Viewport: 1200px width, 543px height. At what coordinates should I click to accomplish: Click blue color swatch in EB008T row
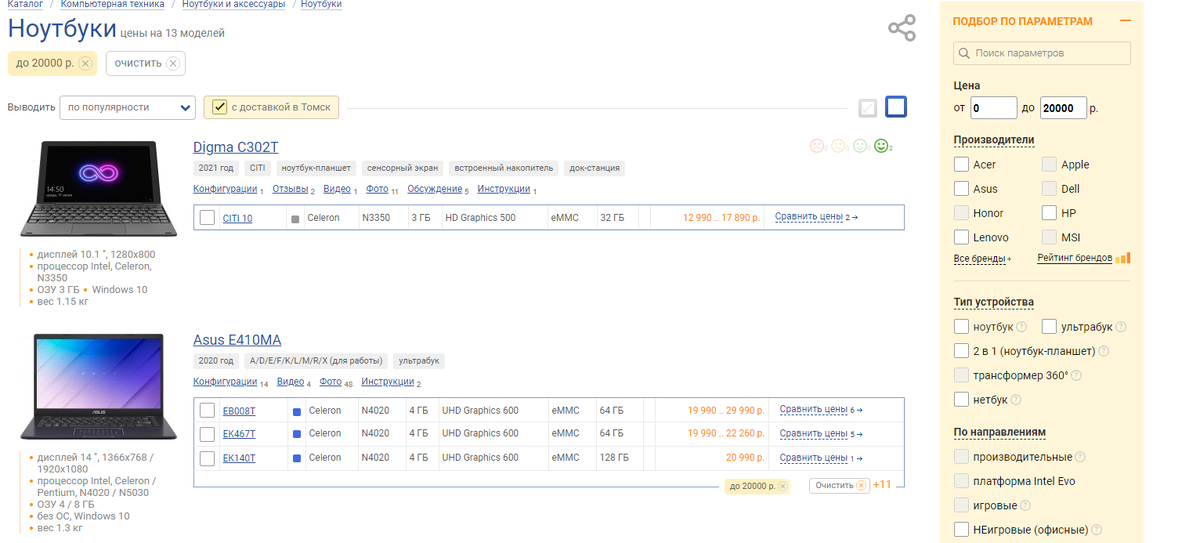click(296, 411)
